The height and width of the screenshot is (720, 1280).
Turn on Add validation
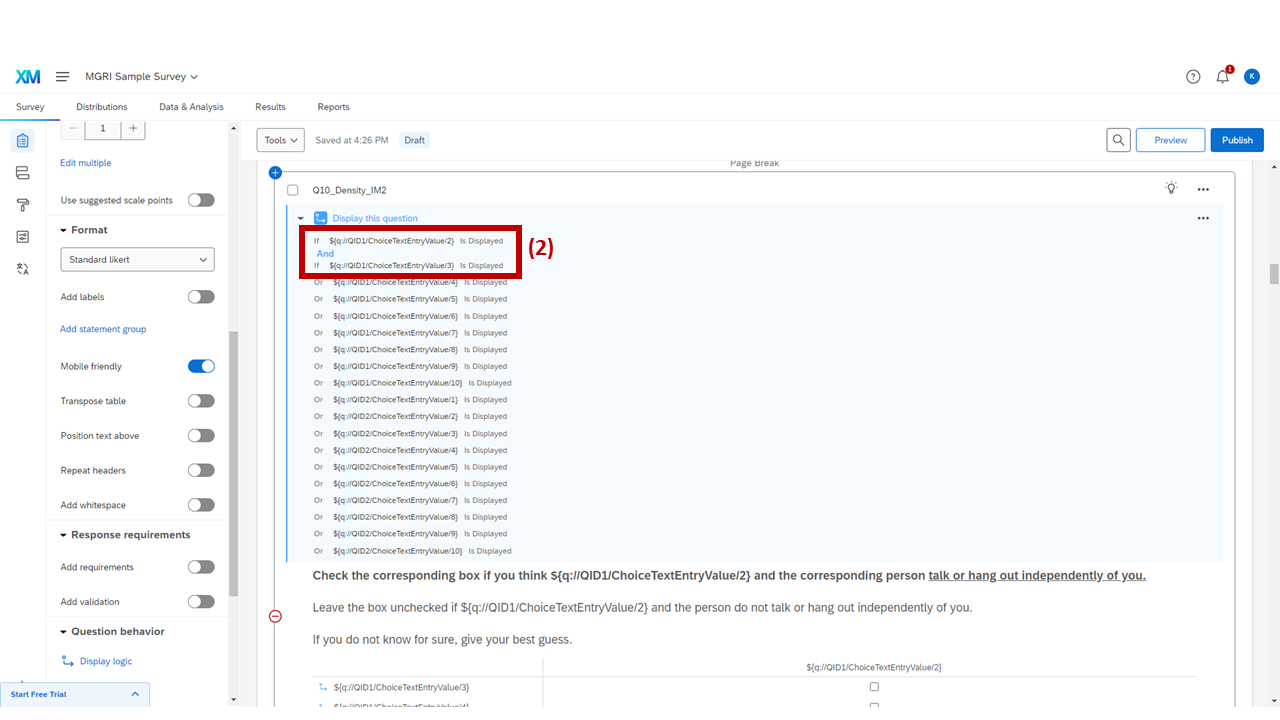tap(201, 601)
